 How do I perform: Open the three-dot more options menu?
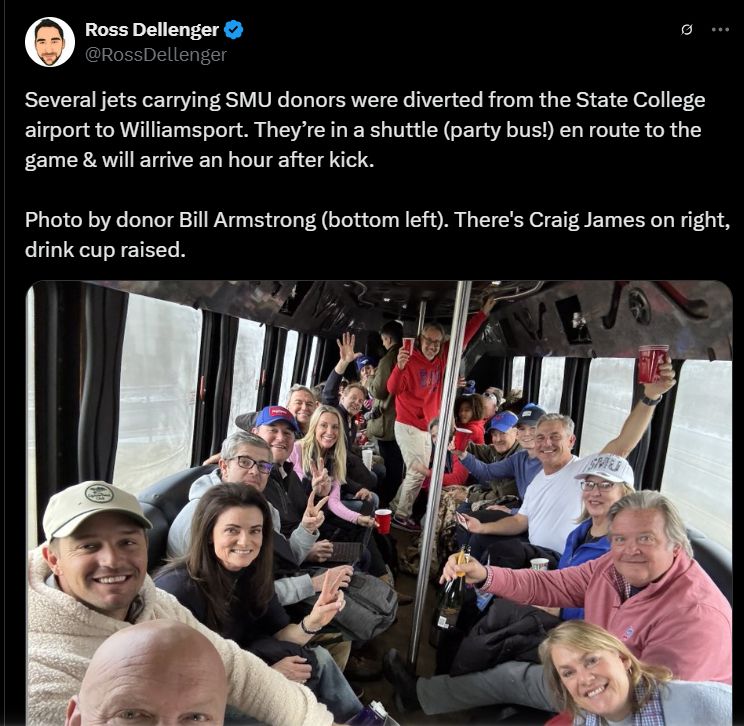[x=720, y=30]
